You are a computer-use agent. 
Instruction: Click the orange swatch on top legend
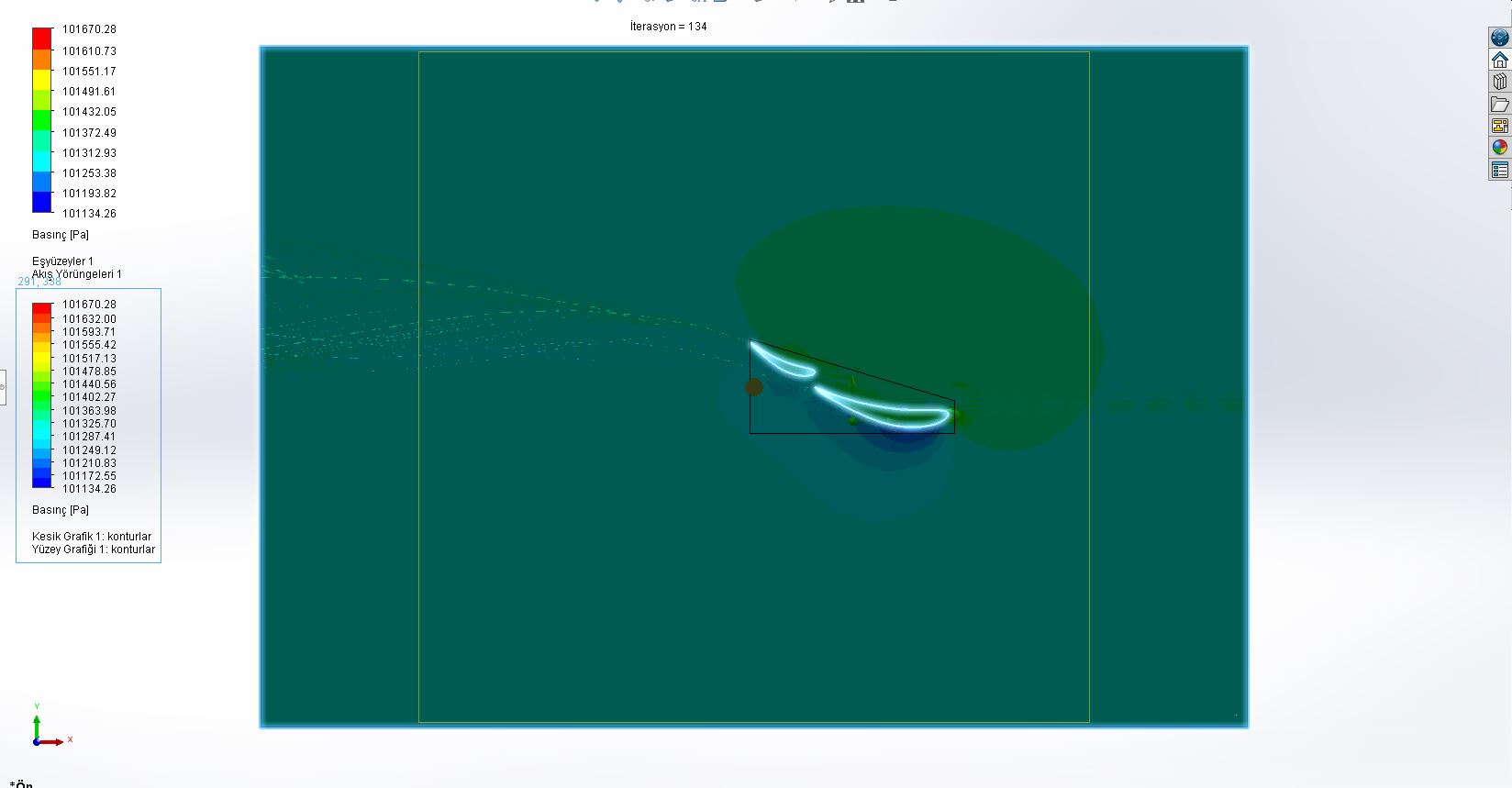[x=42, y=60]
